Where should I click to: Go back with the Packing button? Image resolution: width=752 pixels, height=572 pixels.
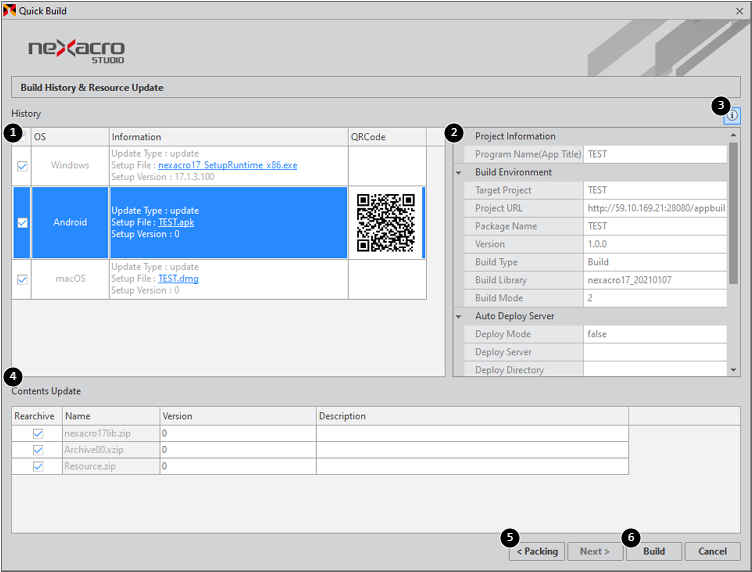(537, 551)
